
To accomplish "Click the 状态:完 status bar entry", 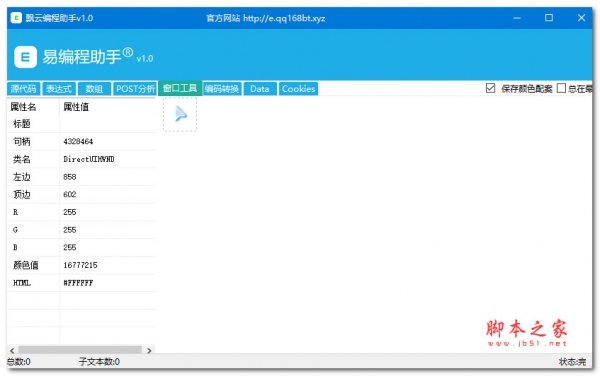I will 572,361.
